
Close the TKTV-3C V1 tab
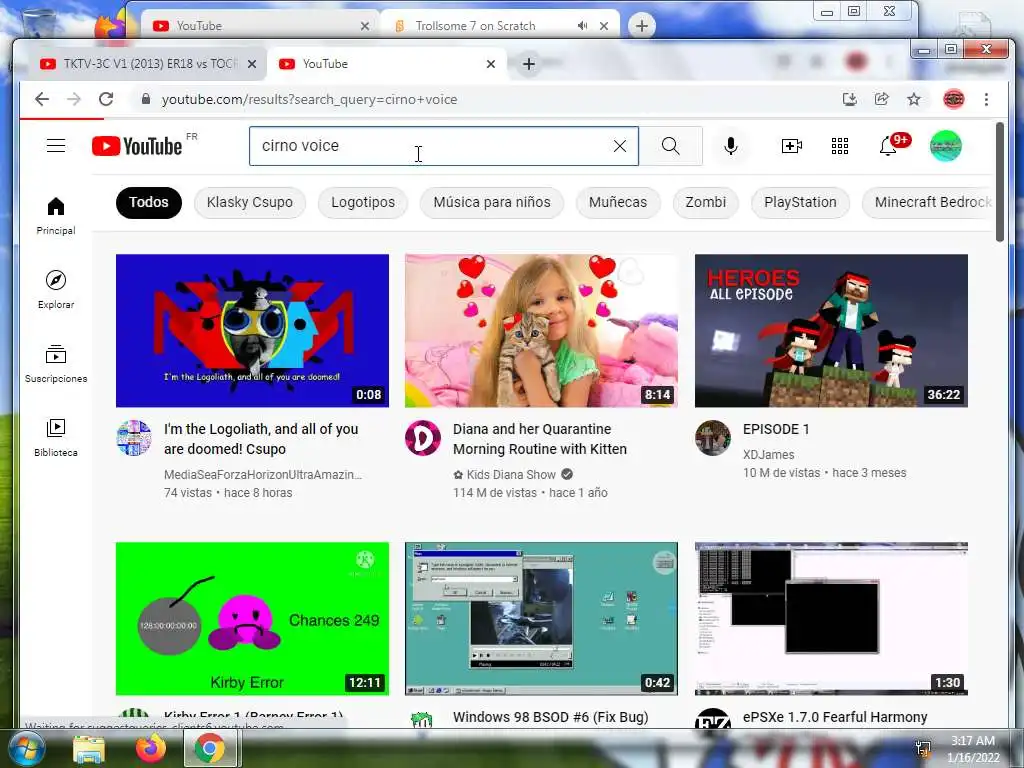click(x=252, y=64)
